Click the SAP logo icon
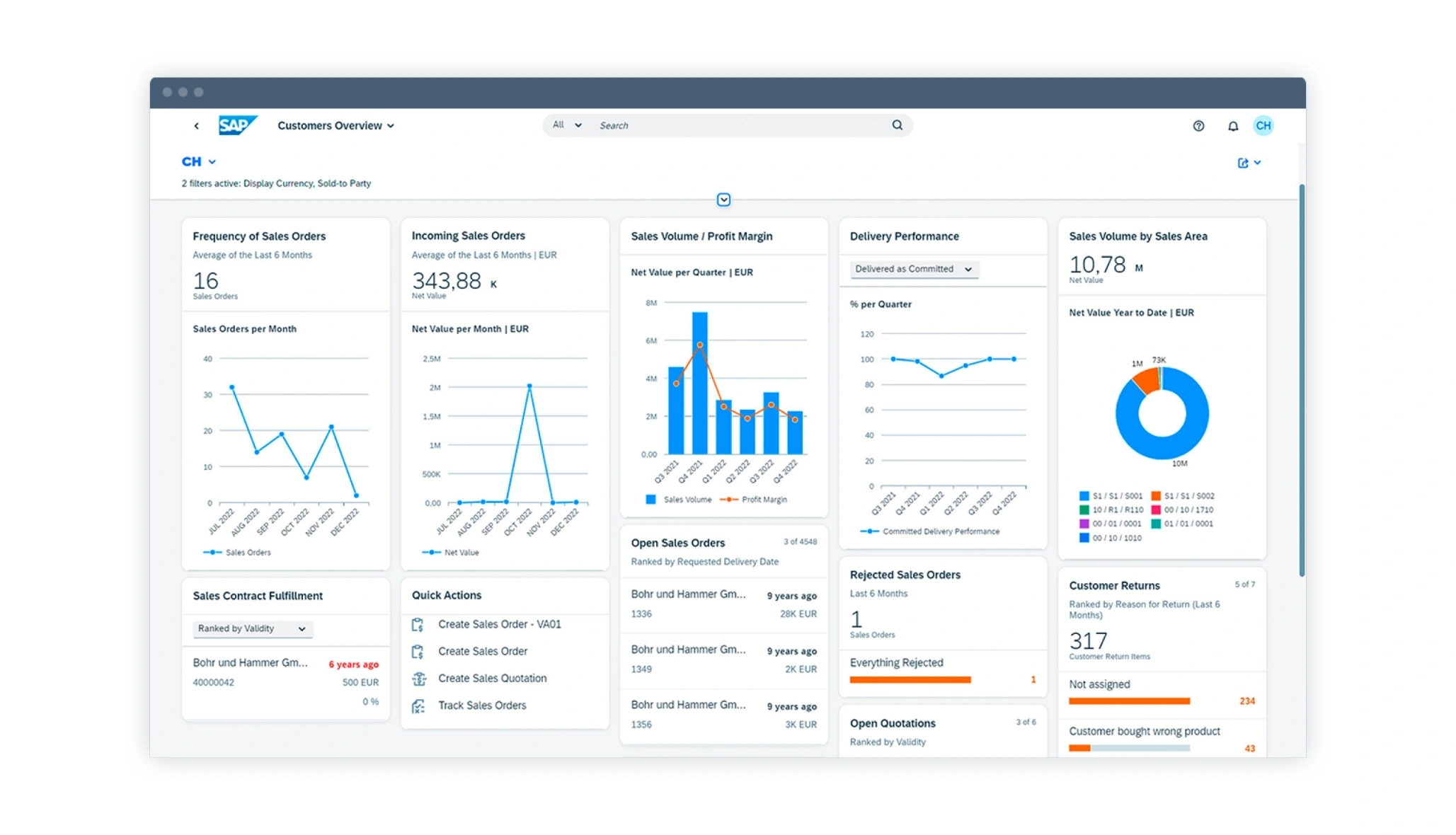 click(236, 125)
